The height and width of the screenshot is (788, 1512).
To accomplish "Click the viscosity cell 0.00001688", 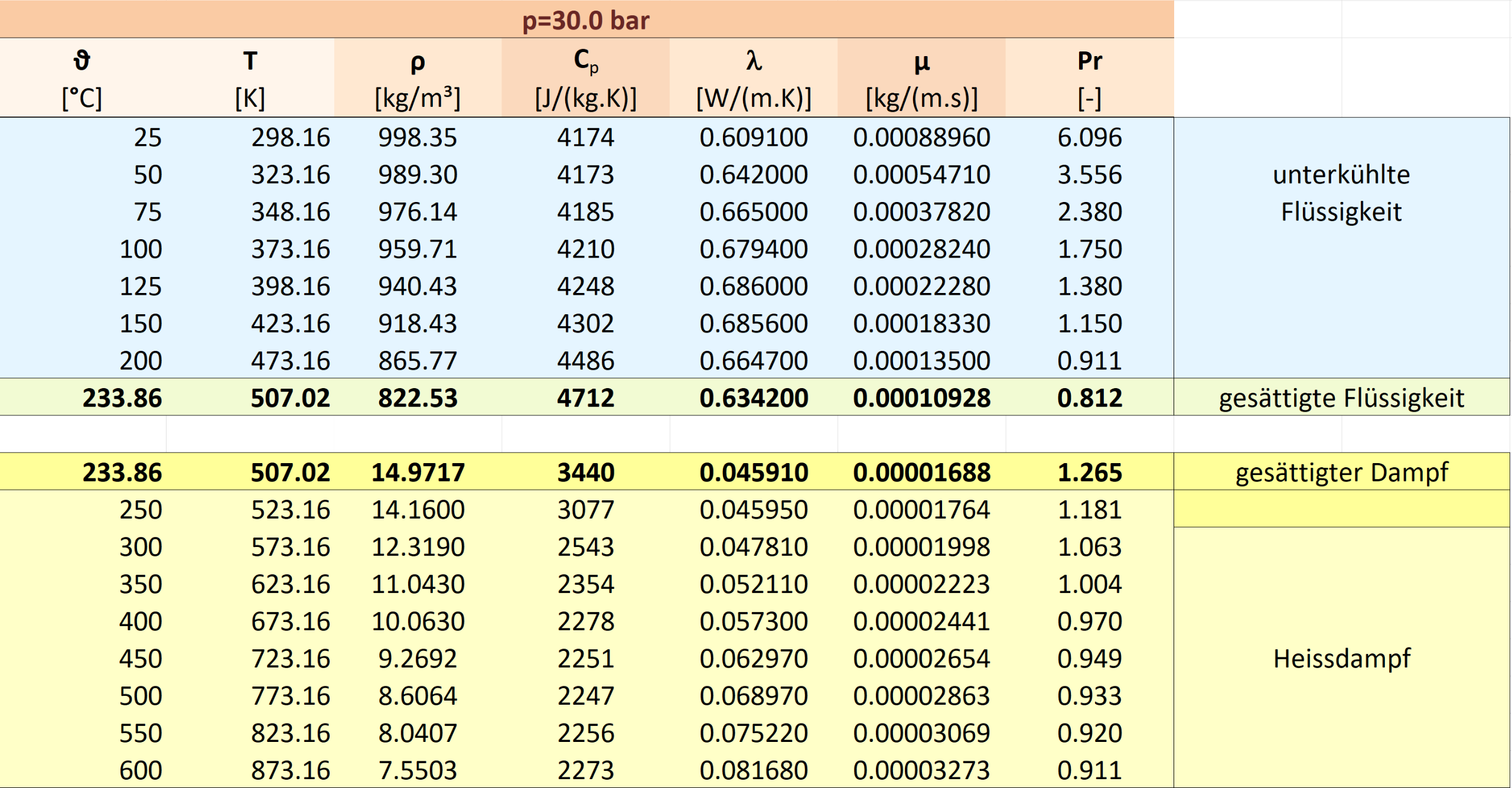I will 921,472.
